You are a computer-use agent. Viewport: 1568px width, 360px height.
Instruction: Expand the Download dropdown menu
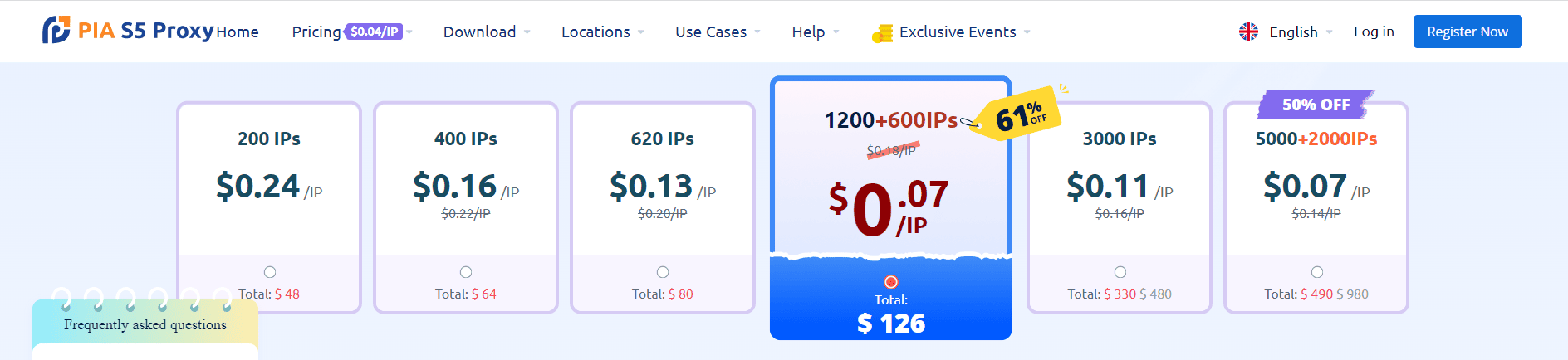(486, 32)
